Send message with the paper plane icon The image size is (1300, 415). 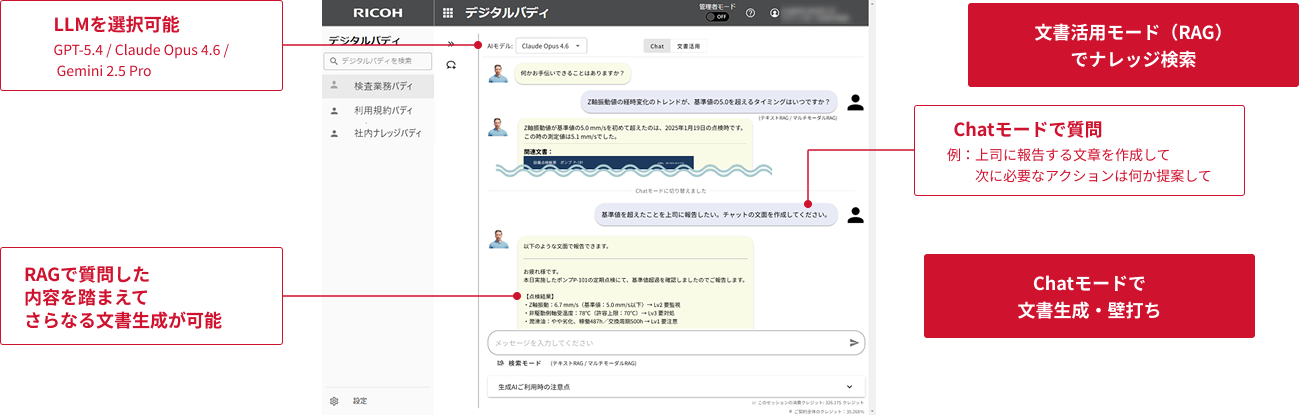click(x=854, y=342)
